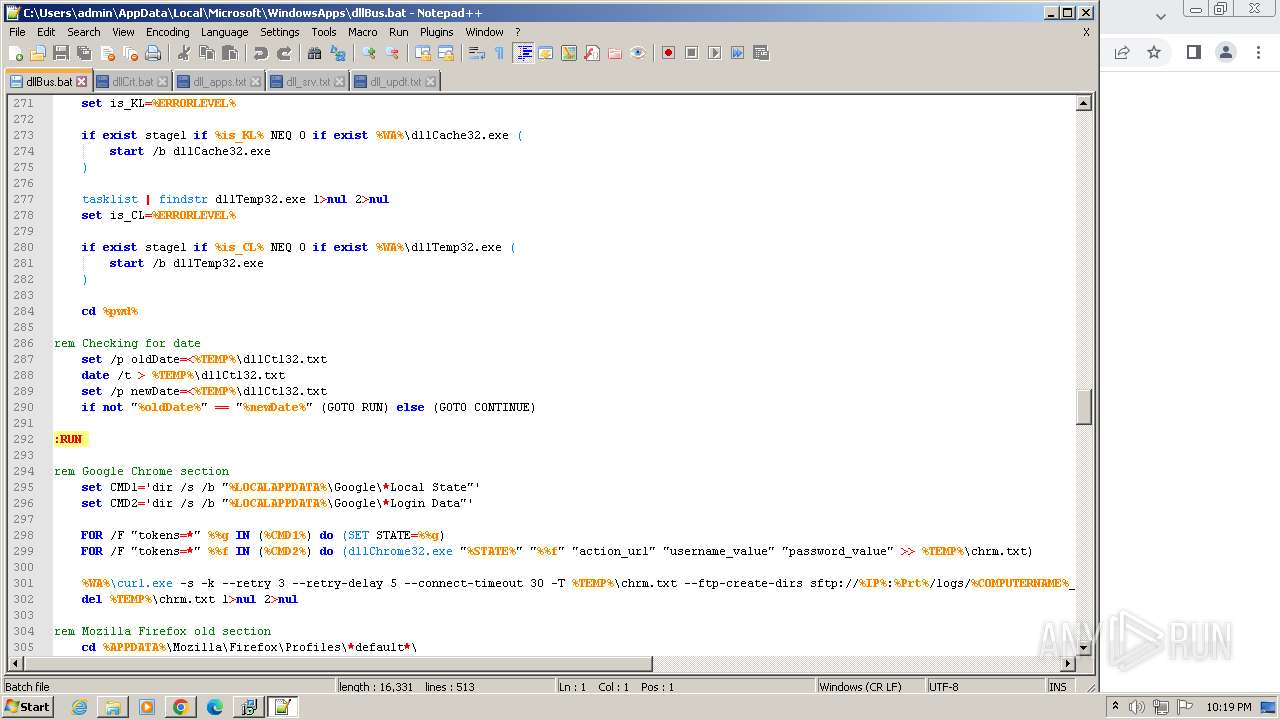Click the vertical scrollbar up arrow
This screenshot has width=1280, height=720.
(x=1083, y=103)
